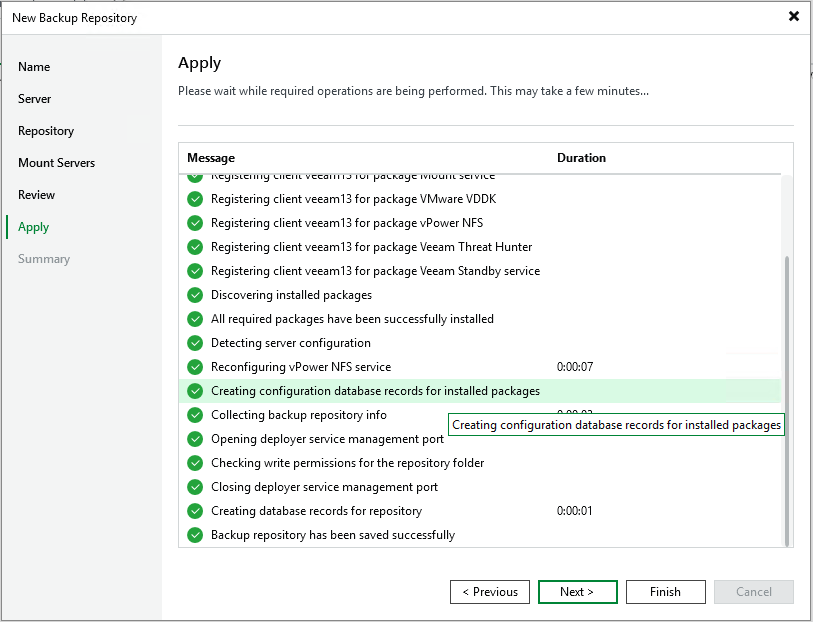Click the Duration column header
The image size is (813, 622).
coord(581,158)
